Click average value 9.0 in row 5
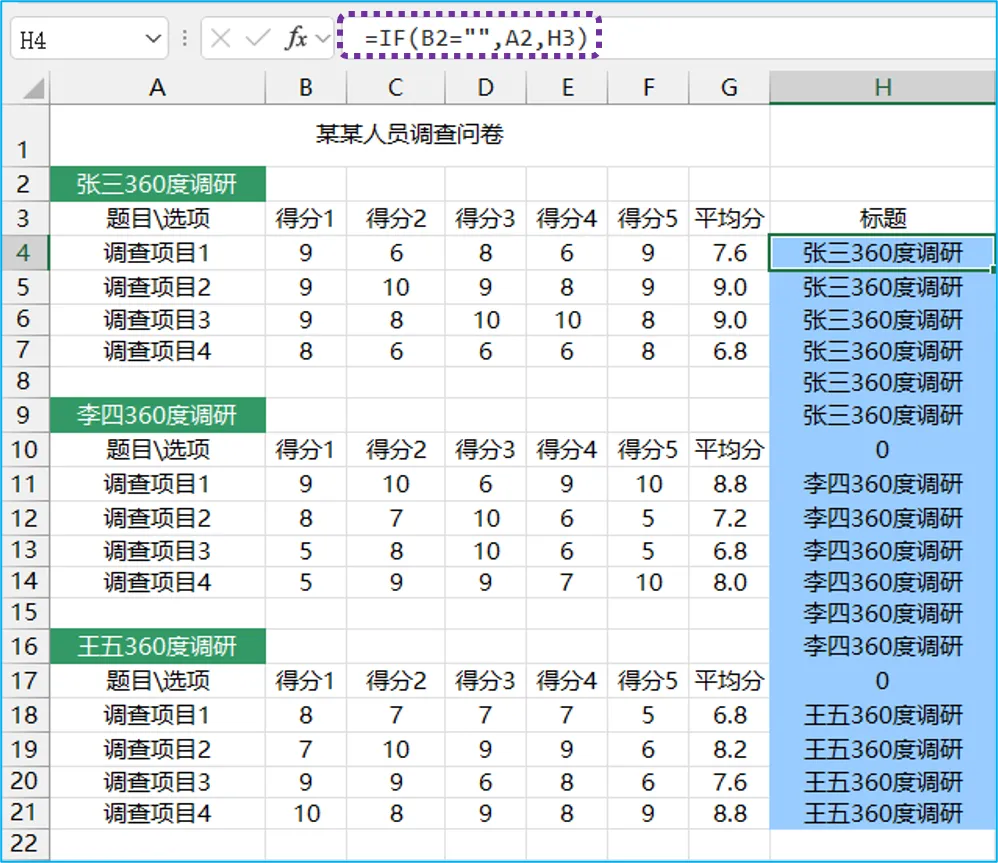The image size is (998, 863). [x=729, y=287]
